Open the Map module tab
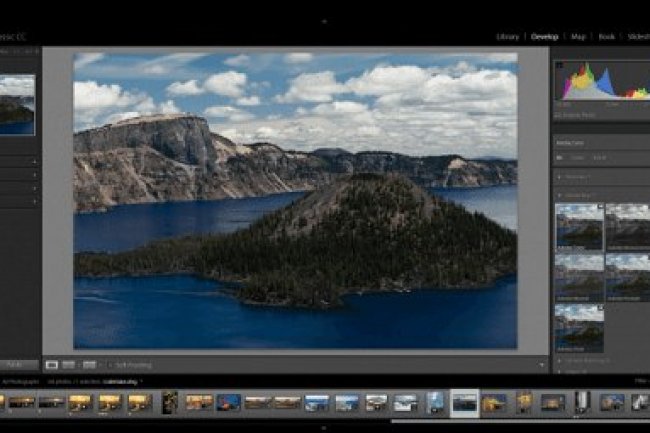 pyautogui.click(x=578, y=37)
